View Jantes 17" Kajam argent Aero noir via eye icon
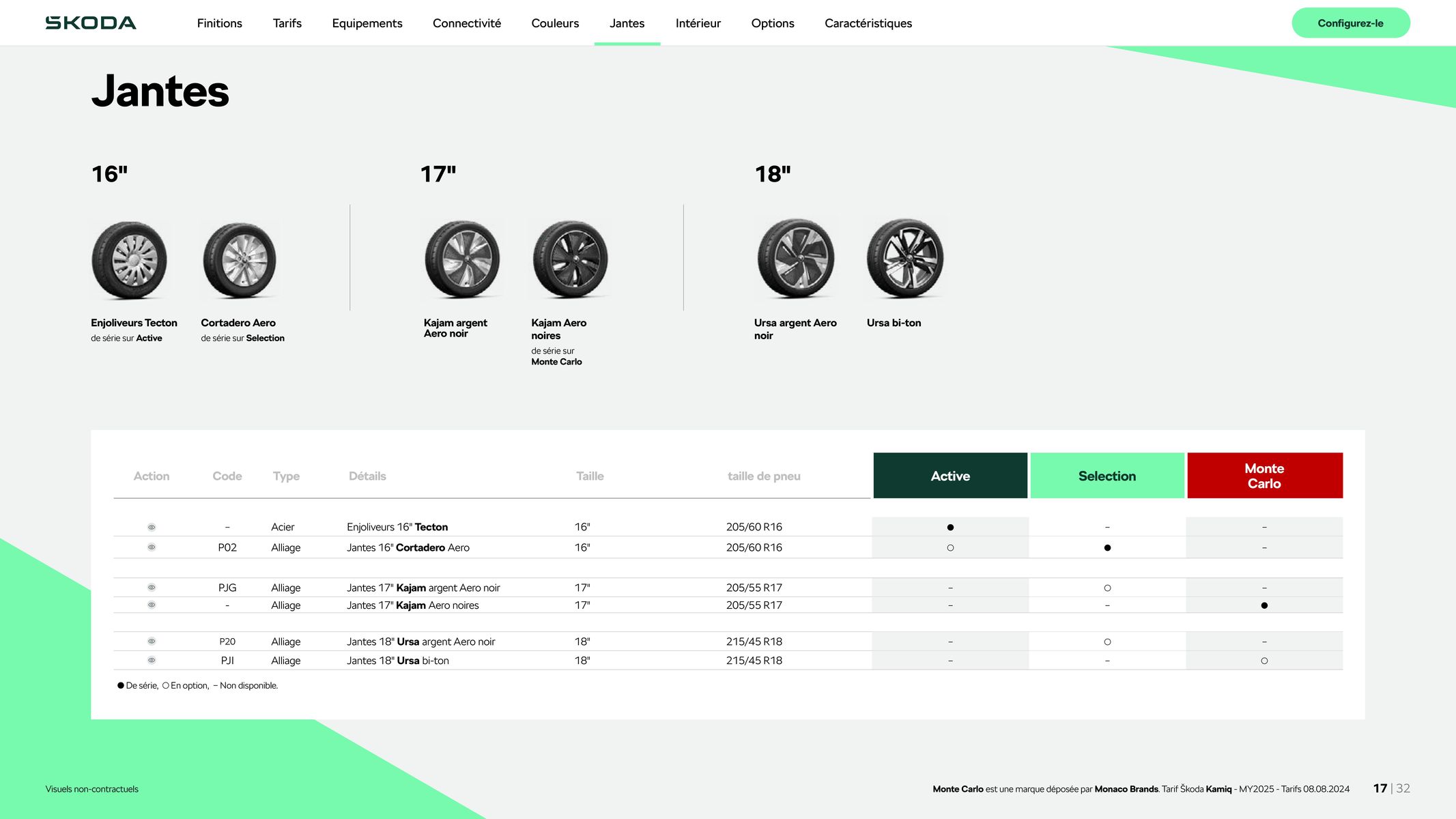 click(152, 588)
